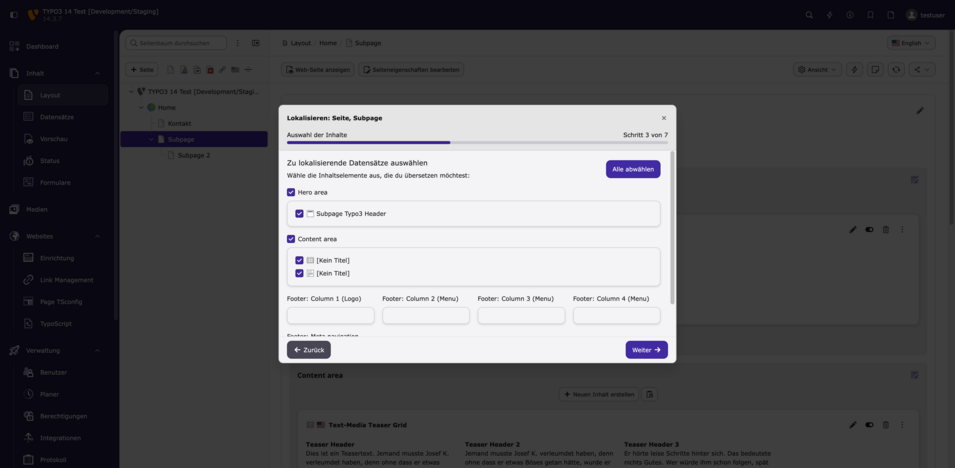This screenshot has height=468, width=955.
Task: Open the Text-Media Teaser Grid three-dot menu
Action: pos(902,425)
